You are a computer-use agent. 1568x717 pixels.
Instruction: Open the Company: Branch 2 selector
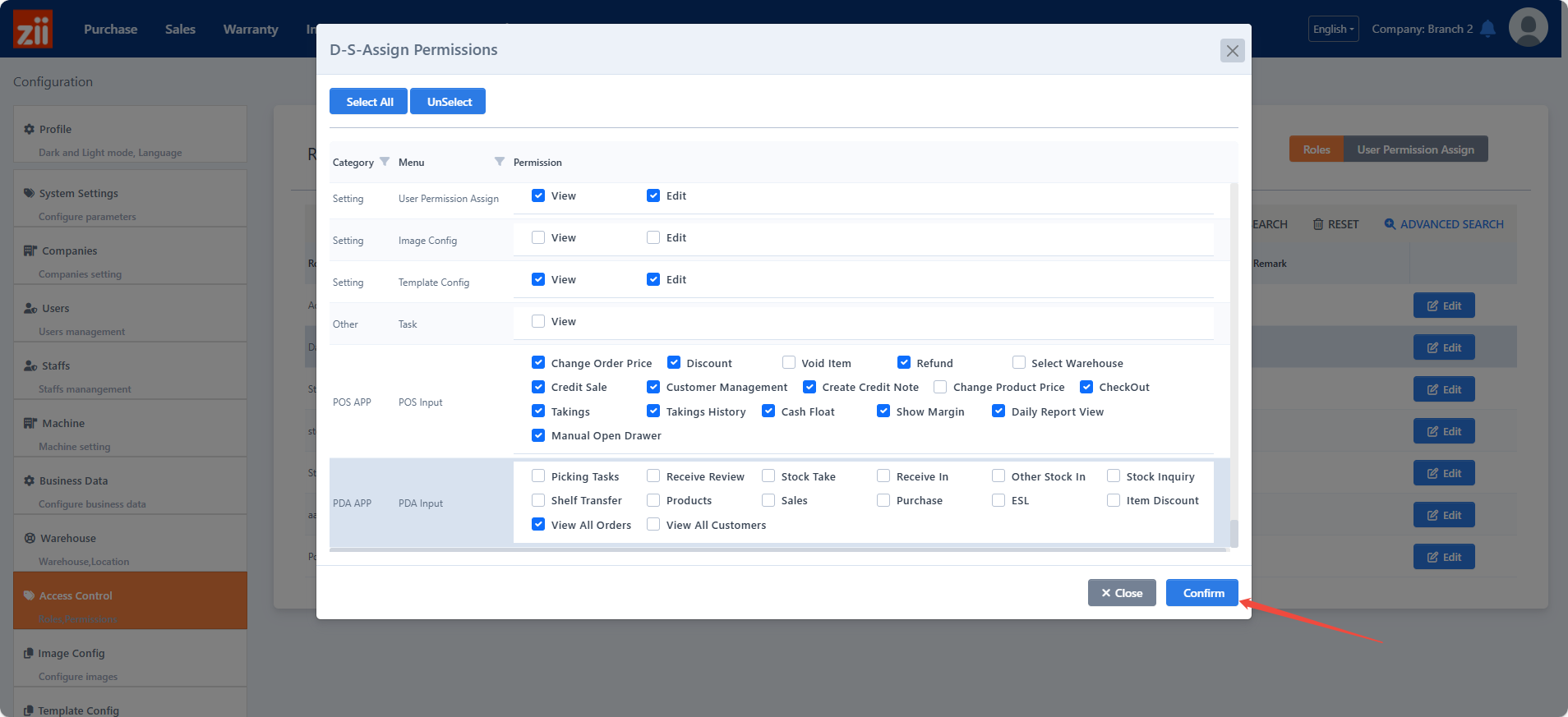tap(1422, 29)
